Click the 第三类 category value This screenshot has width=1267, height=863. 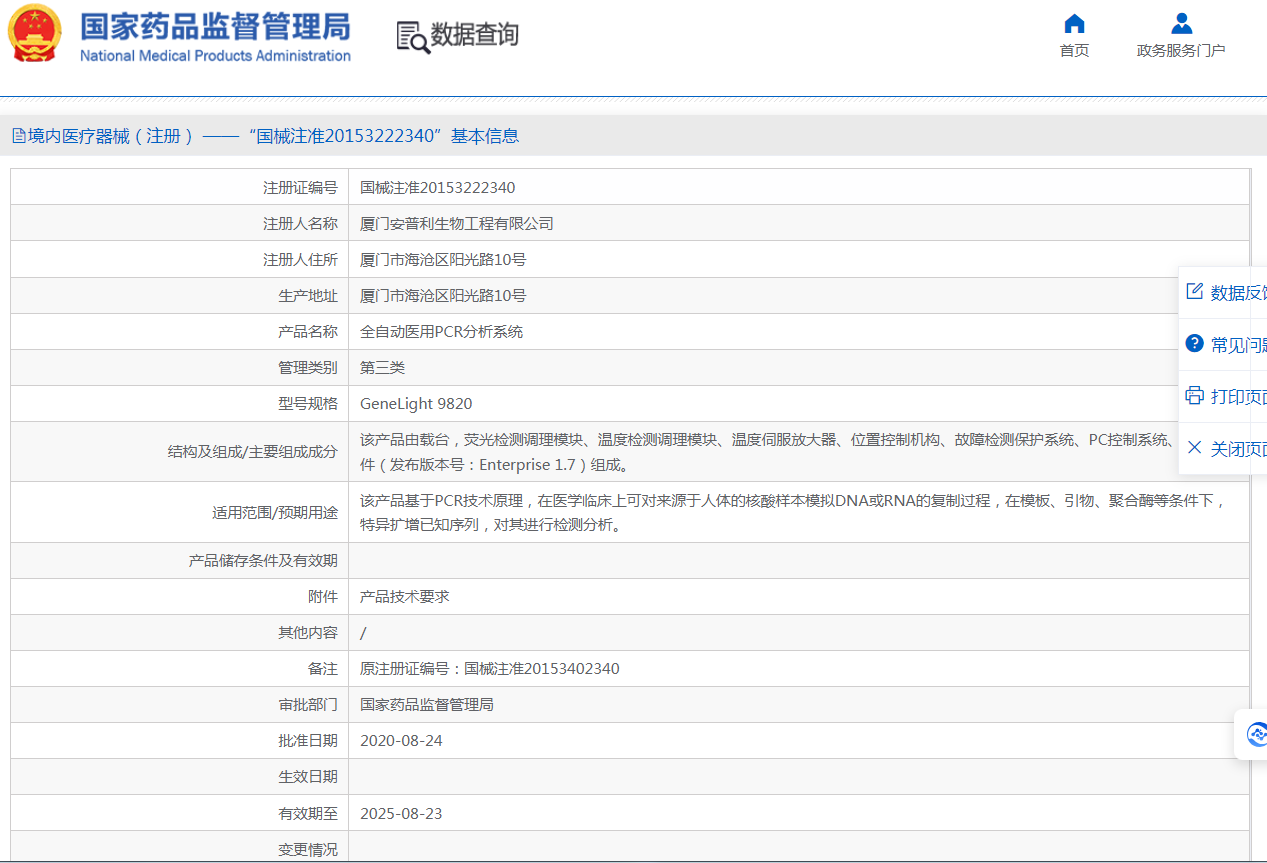point(382,368)
